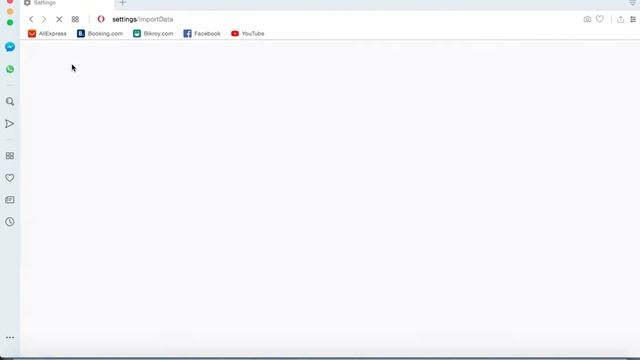Share the page with share icon
Screen dimensions: 640x360
coord(620,19)
